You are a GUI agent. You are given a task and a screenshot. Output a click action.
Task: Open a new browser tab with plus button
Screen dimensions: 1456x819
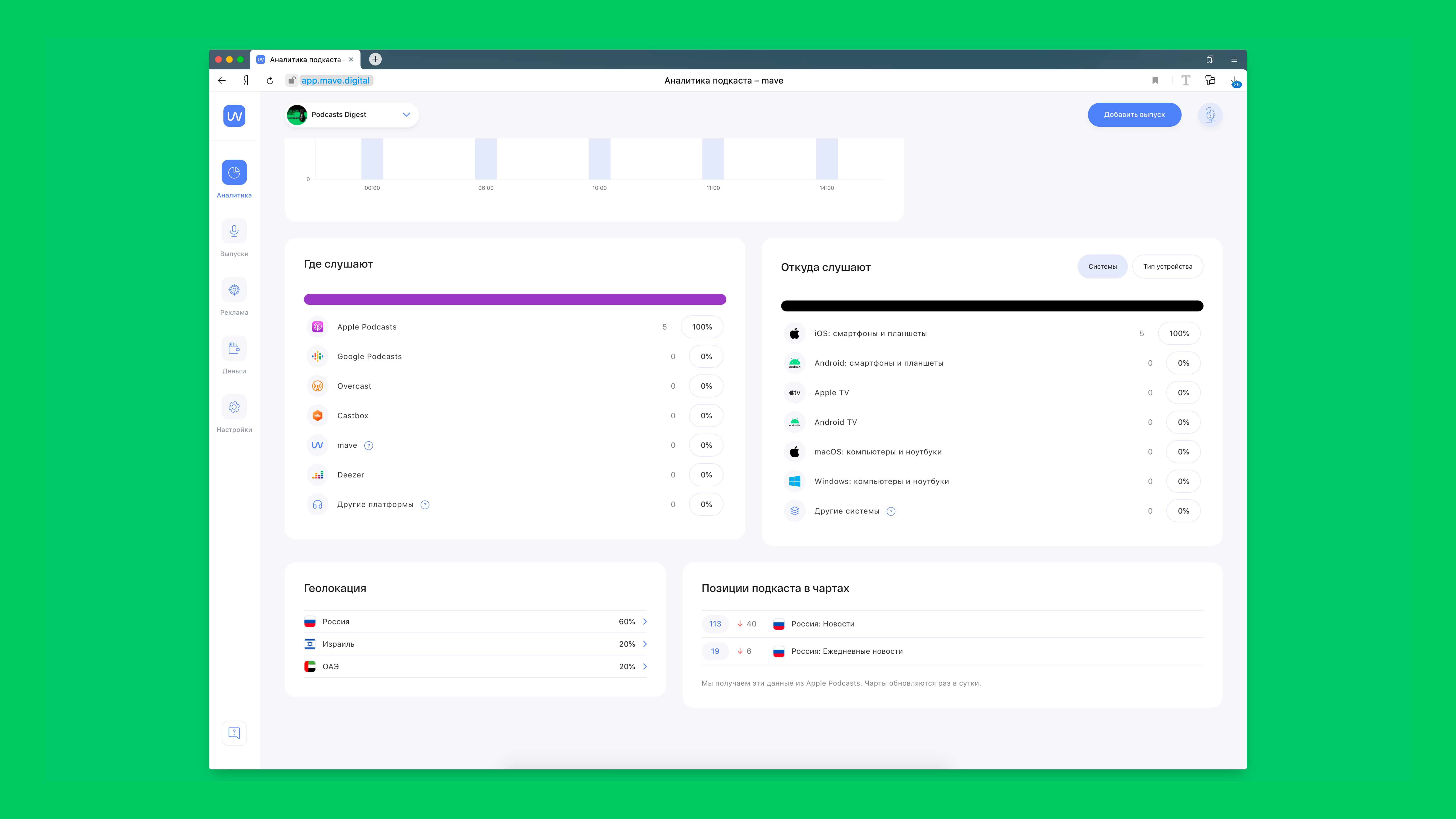pyautogui.click(x=375, y=59)
